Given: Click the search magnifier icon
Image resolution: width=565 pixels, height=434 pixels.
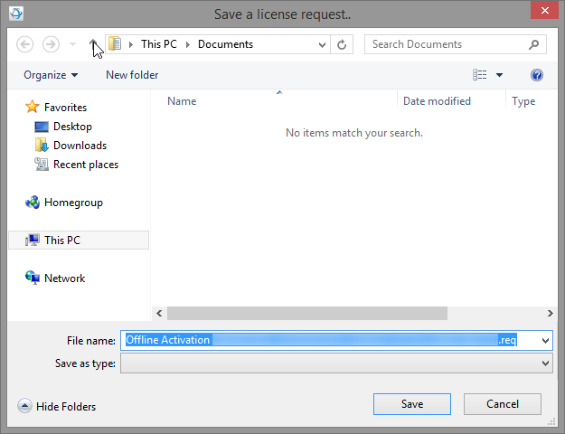Looking at the screenshot, I should [534, 44].
